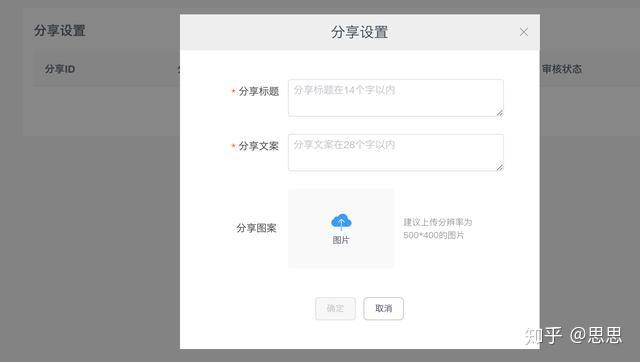Click the 确定 confirm button
640x362 pixels.
[x=335, y=309]
